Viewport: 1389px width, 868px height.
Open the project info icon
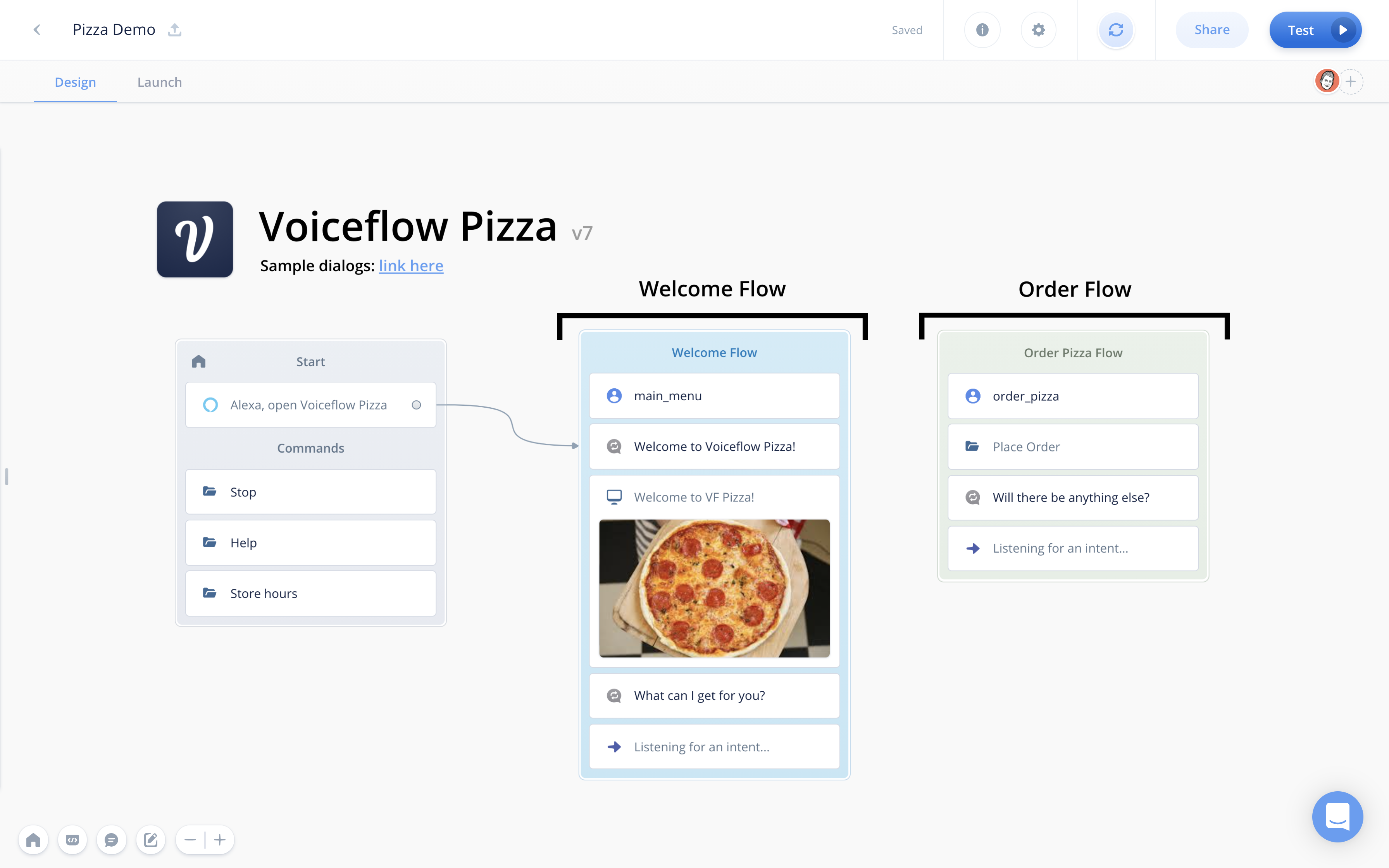point(982,30)
